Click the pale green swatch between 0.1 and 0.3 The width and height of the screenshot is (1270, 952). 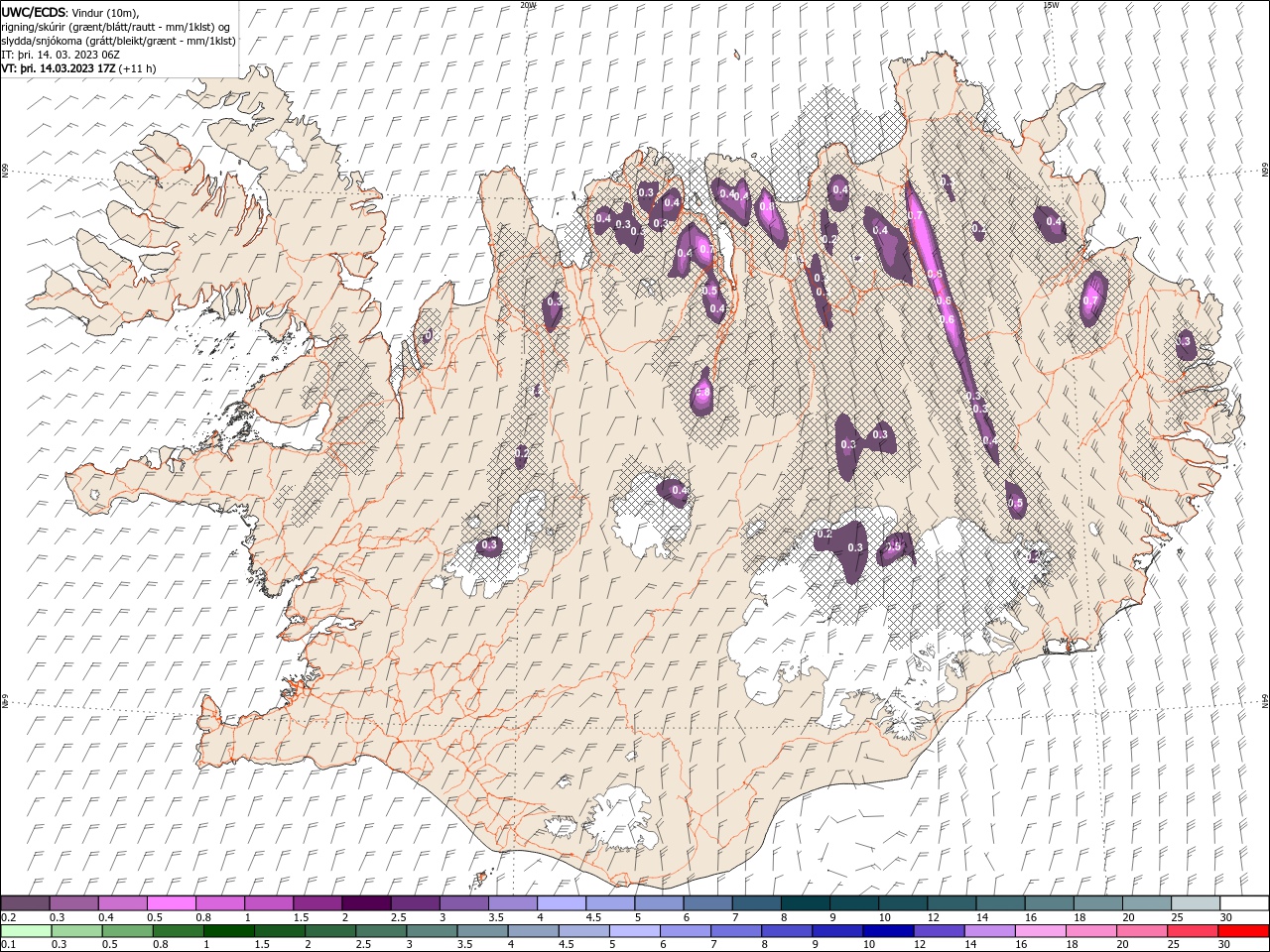tap(26, 931)
